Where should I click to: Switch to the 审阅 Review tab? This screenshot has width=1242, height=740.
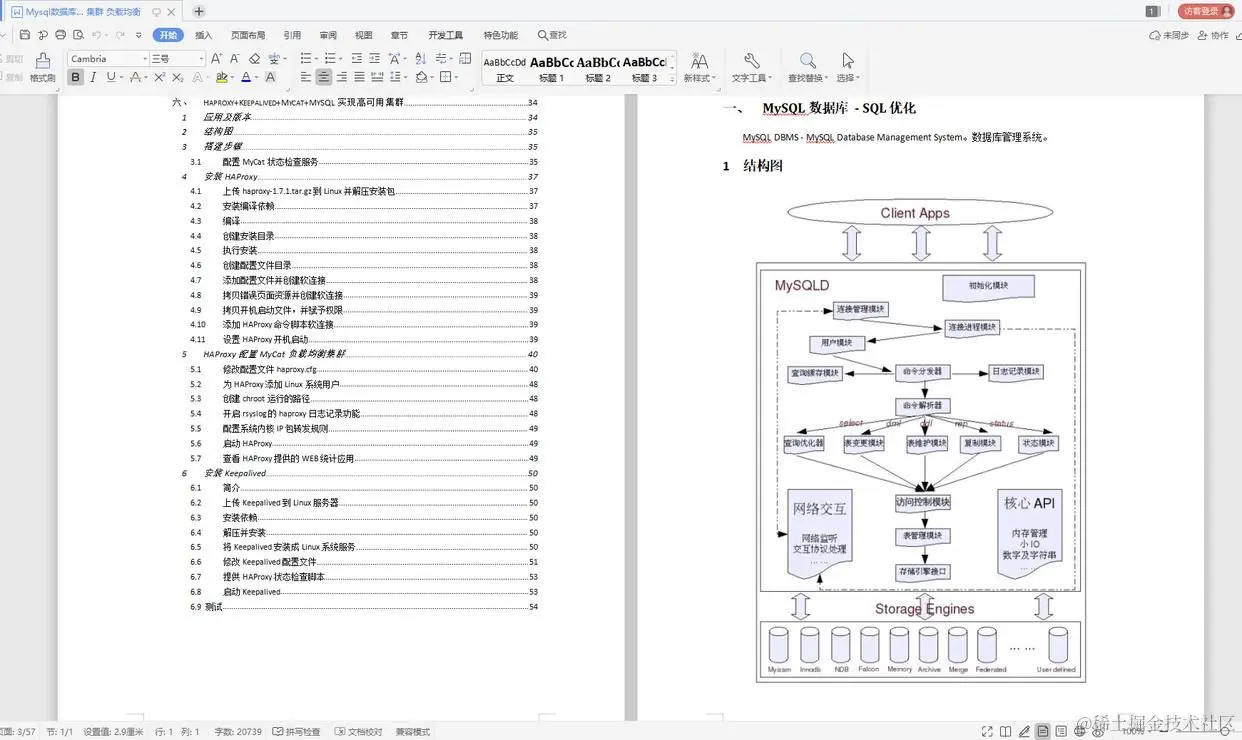pos(328,35)
